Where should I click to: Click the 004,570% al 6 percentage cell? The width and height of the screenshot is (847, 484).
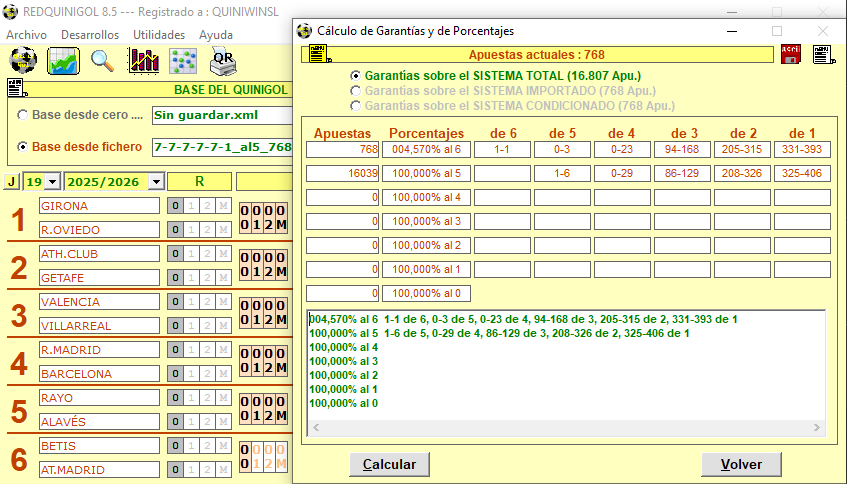426,149
